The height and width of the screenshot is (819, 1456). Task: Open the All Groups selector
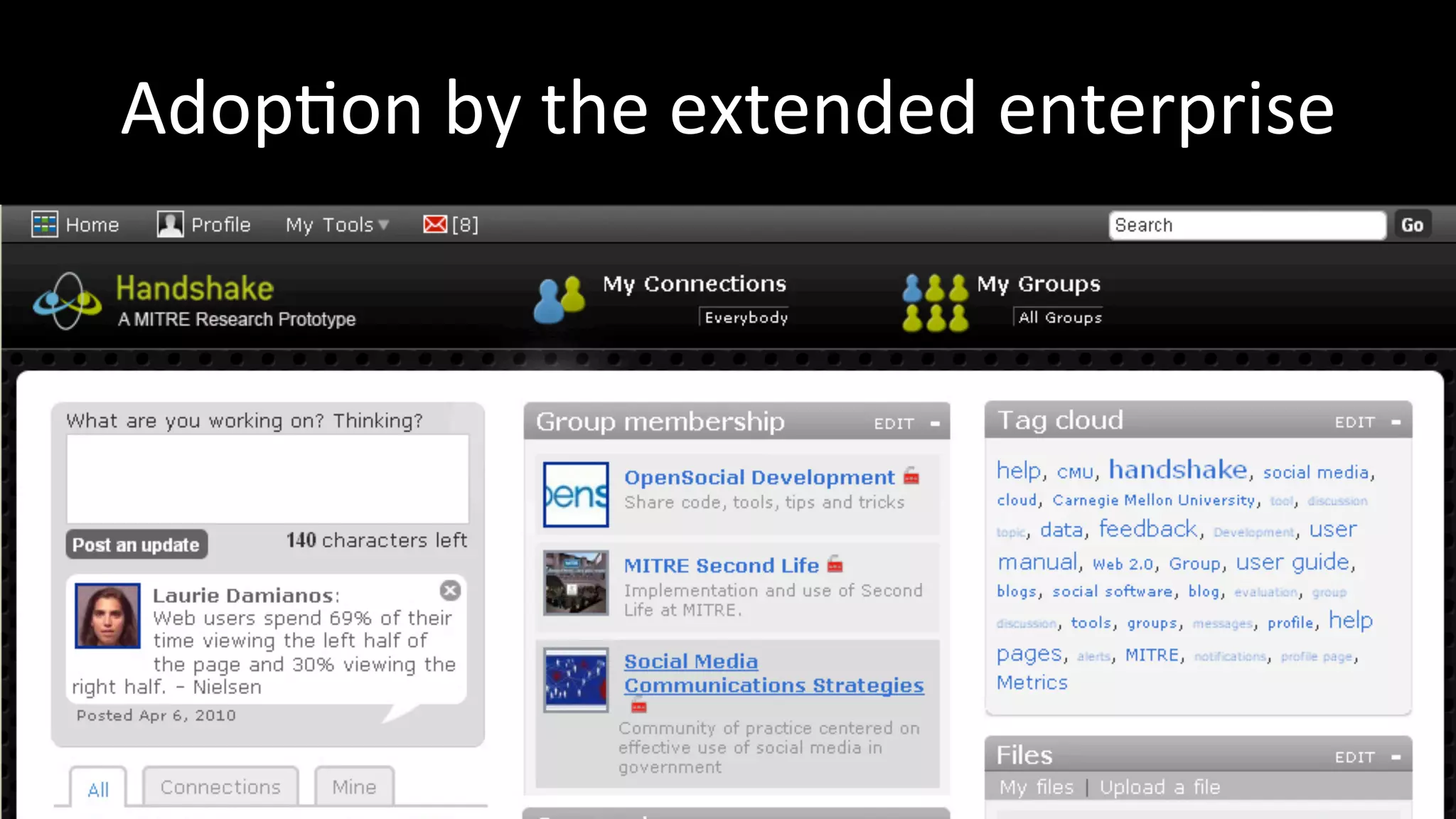(1059, 318)
